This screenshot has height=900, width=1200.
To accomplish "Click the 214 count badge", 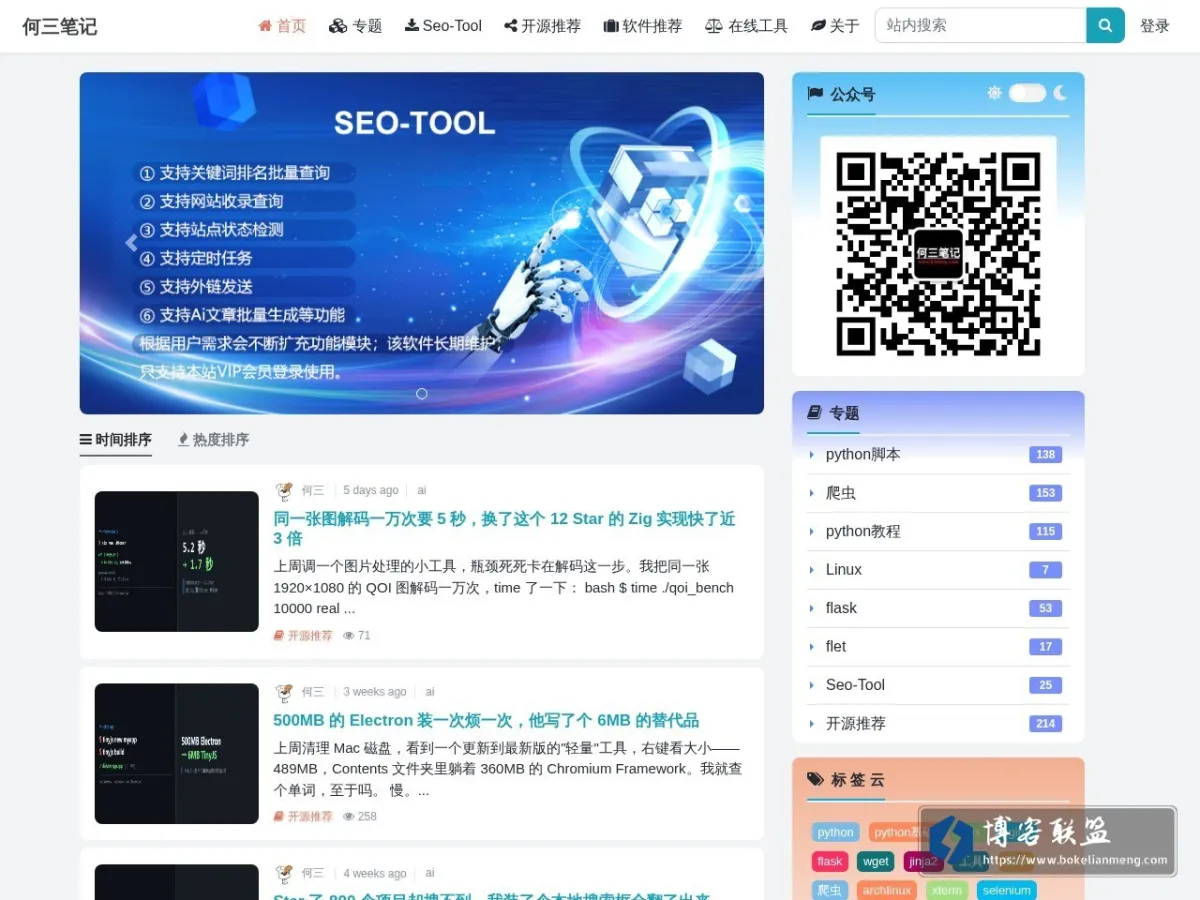I will click(x=1045, y=723).
